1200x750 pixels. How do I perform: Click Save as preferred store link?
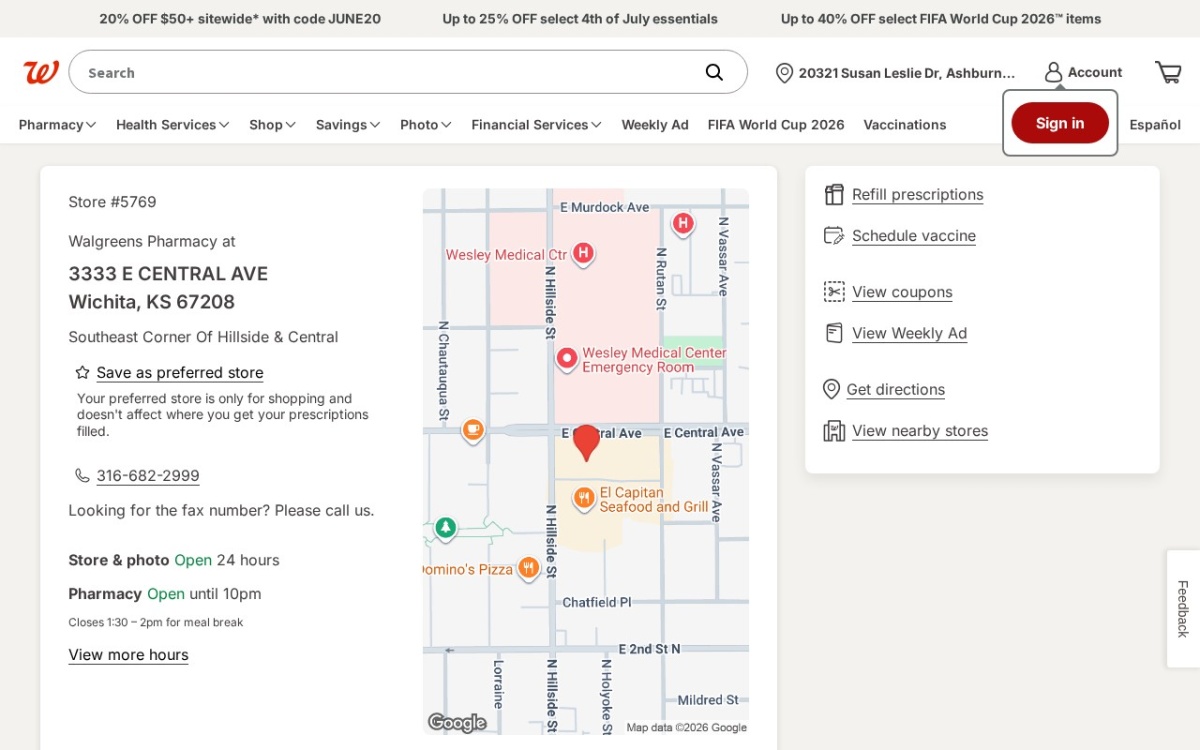coord(180,372)
